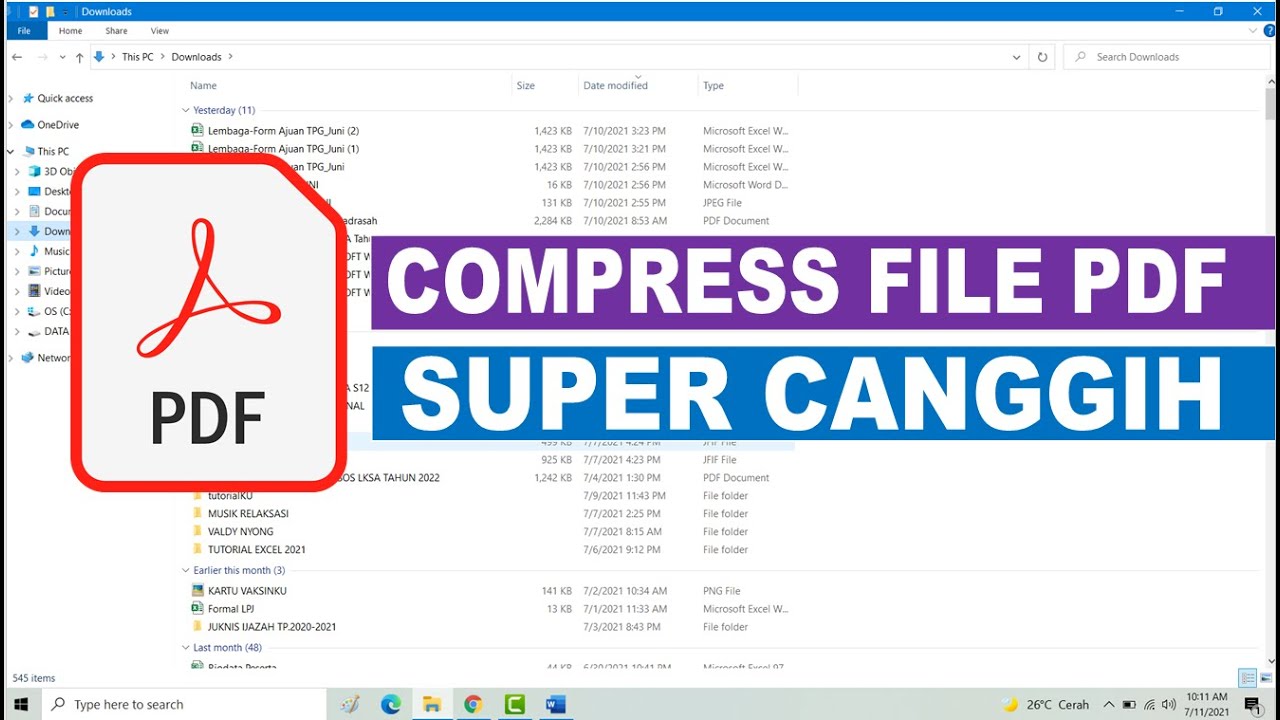Click the KARTU VAKSINKU PNG file icon
This screenshot has width=1280, height=720.
coord(197,591)
